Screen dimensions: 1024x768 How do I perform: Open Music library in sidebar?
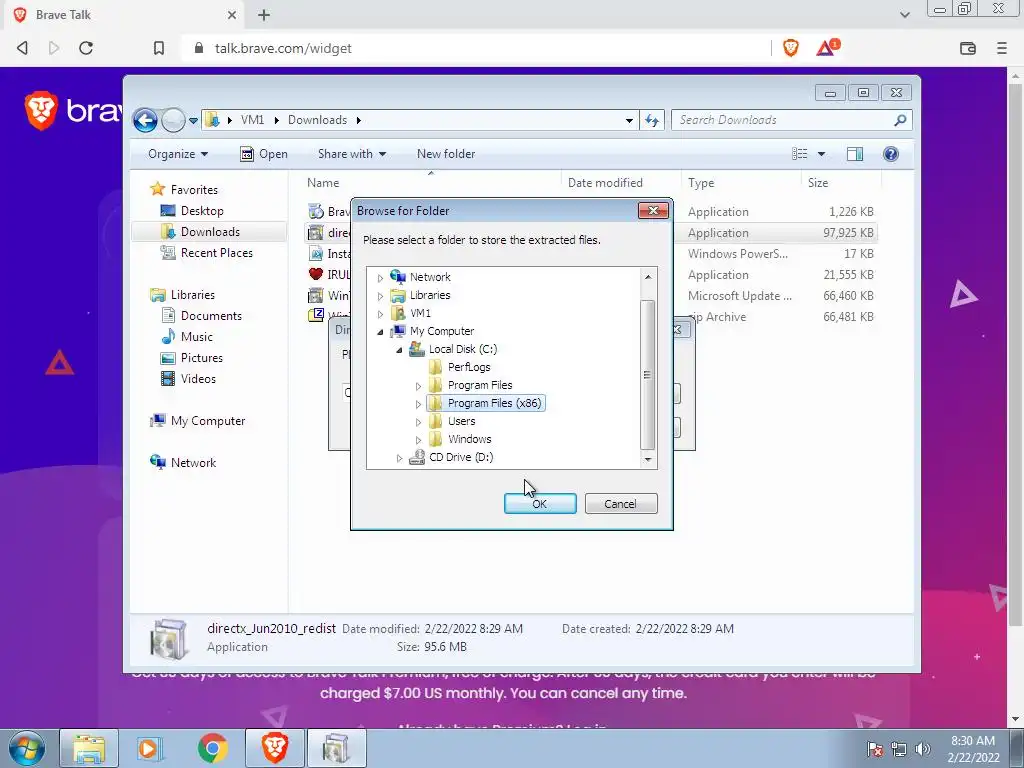(197, 337)
